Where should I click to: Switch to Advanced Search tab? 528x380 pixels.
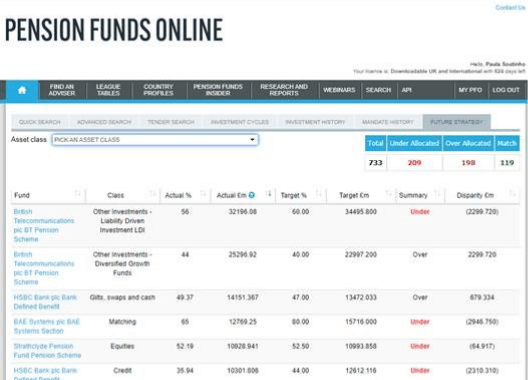coord(104,122)
